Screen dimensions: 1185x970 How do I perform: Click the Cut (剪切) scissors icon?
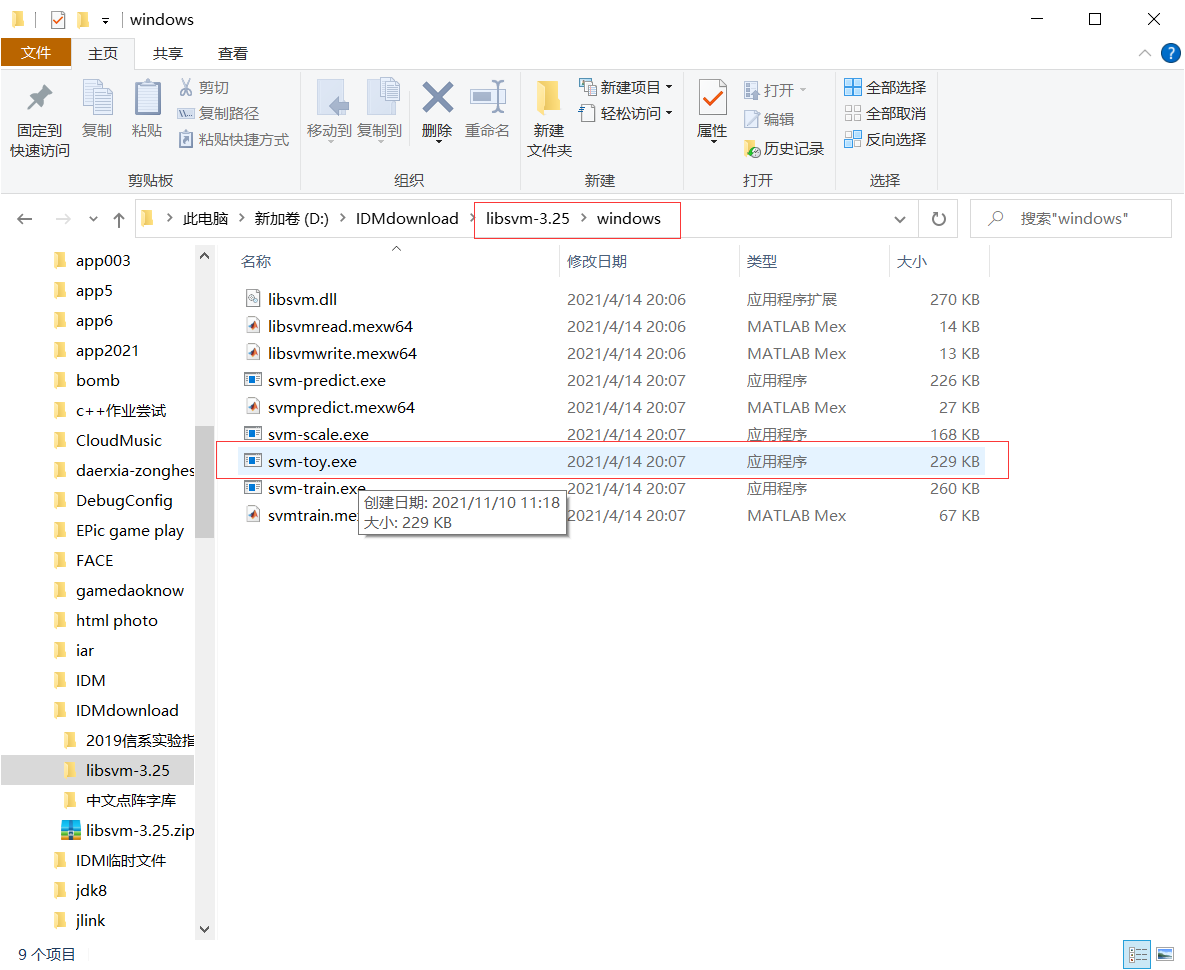tap(186, 88)
